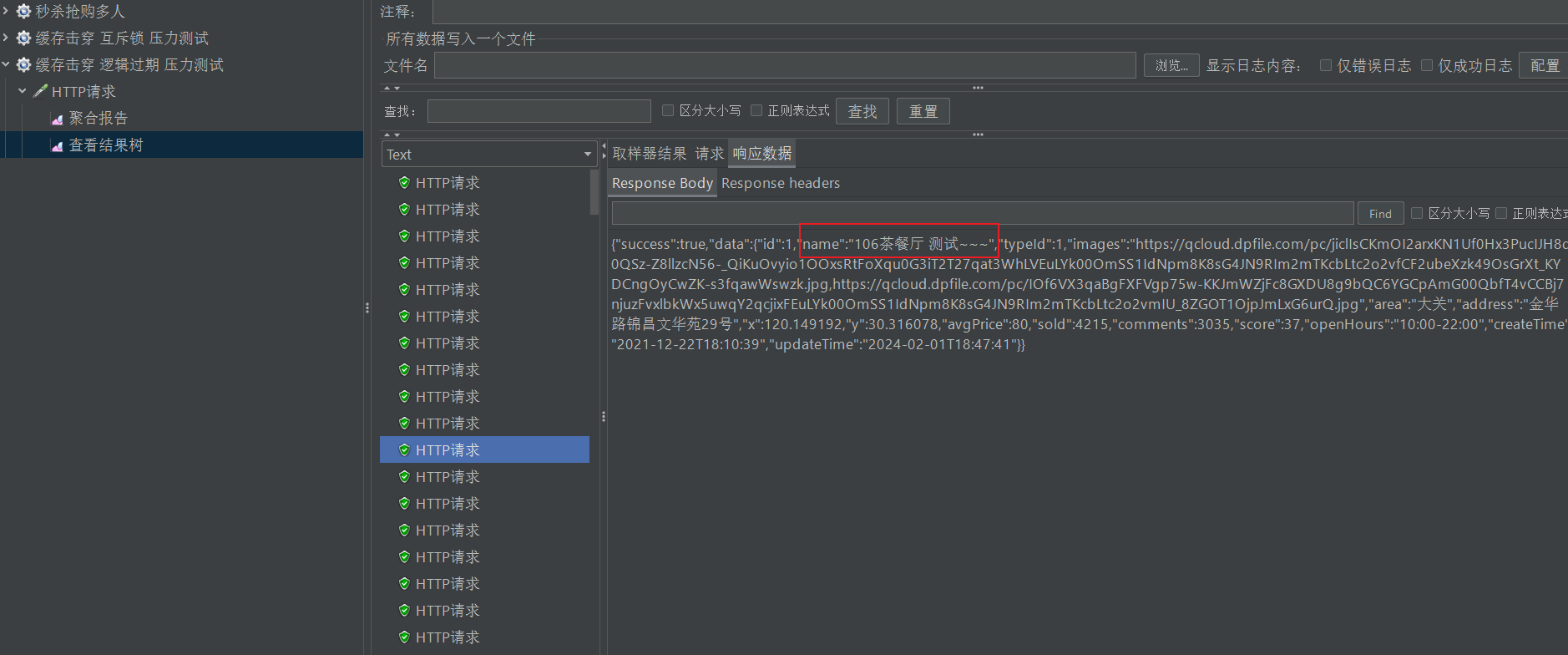Expand the 秒杀抢购多人 tree node
The width and height of the screenshot is (1568, 655).
click(5, 11)
